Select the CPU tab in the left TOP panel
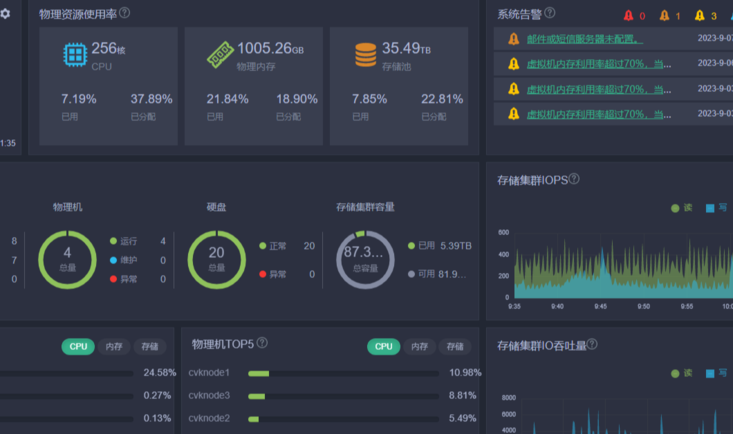The height and width of the screenshot is (434, 733). pos(78,347)
